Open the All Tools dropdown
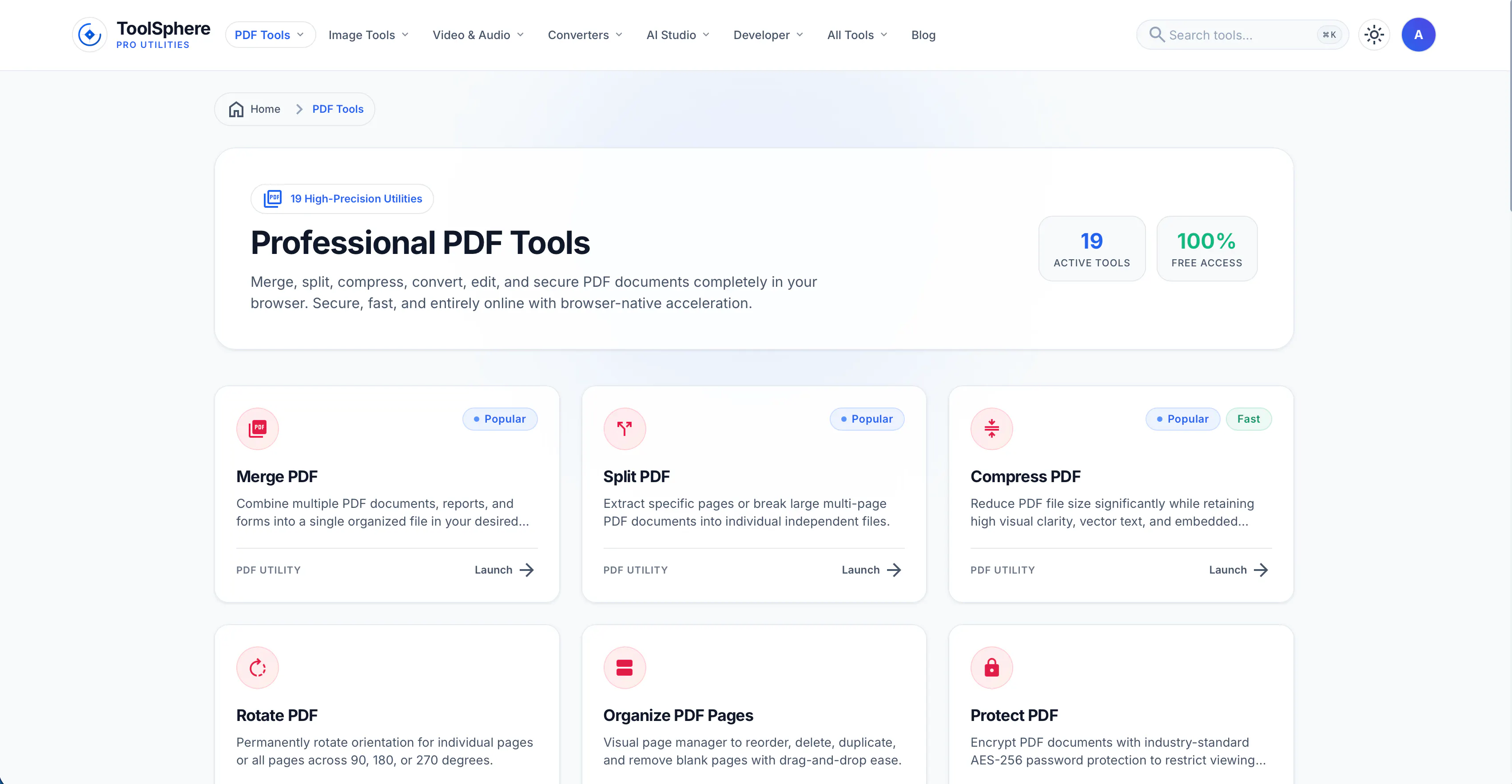Screen dimensions: 1512x784 (857, 35)
